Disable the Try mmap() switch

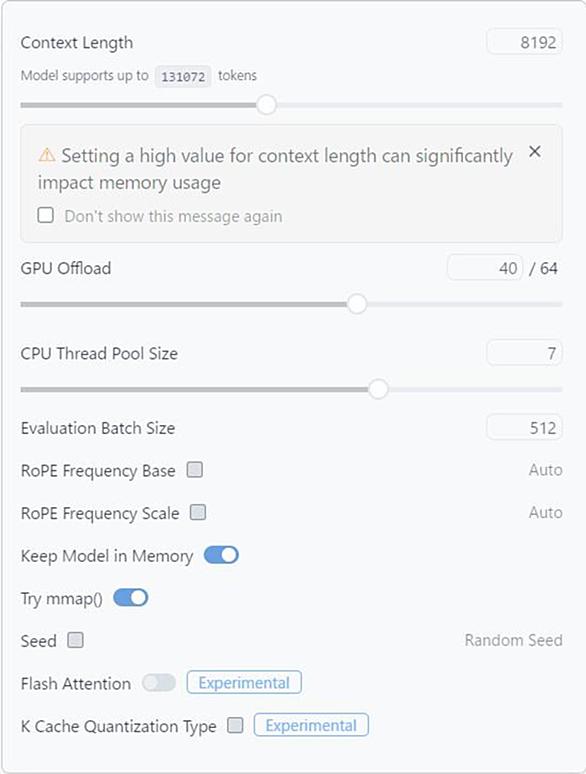[x=131, y=598]
